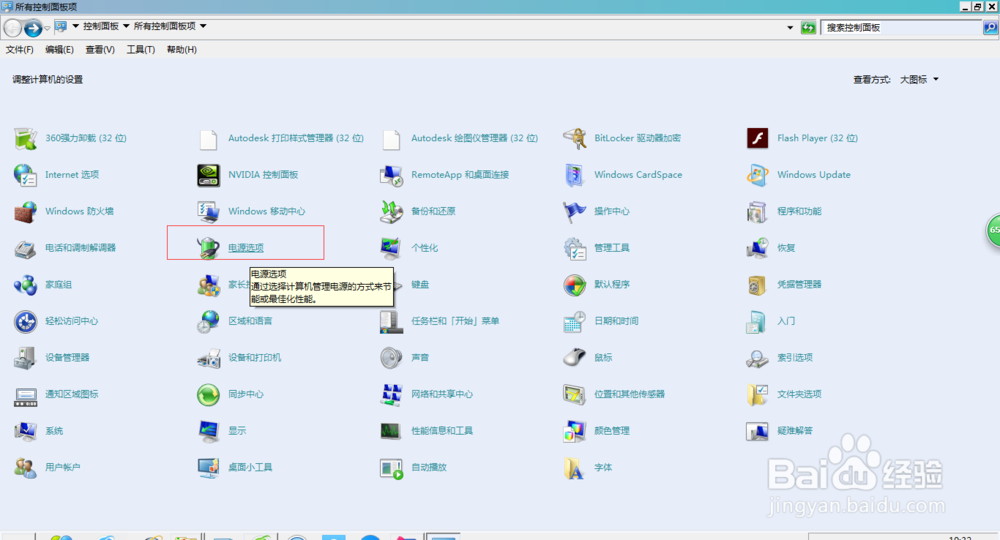Click the 所有控制面板项 breadcrumb segment
1000x540 pixels.
[165, 26]
